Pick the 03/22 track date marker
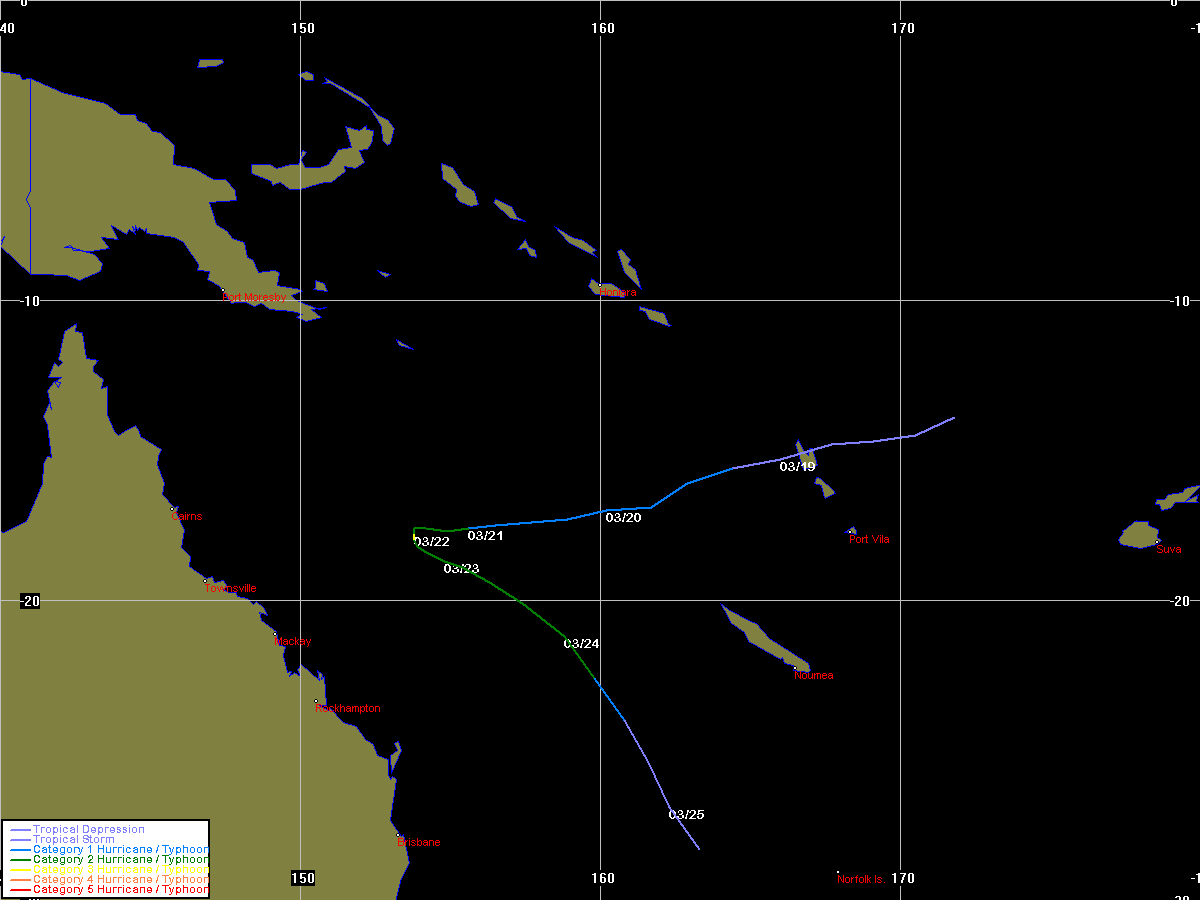Screen dimensions: 1200x900 click(432, 542)
